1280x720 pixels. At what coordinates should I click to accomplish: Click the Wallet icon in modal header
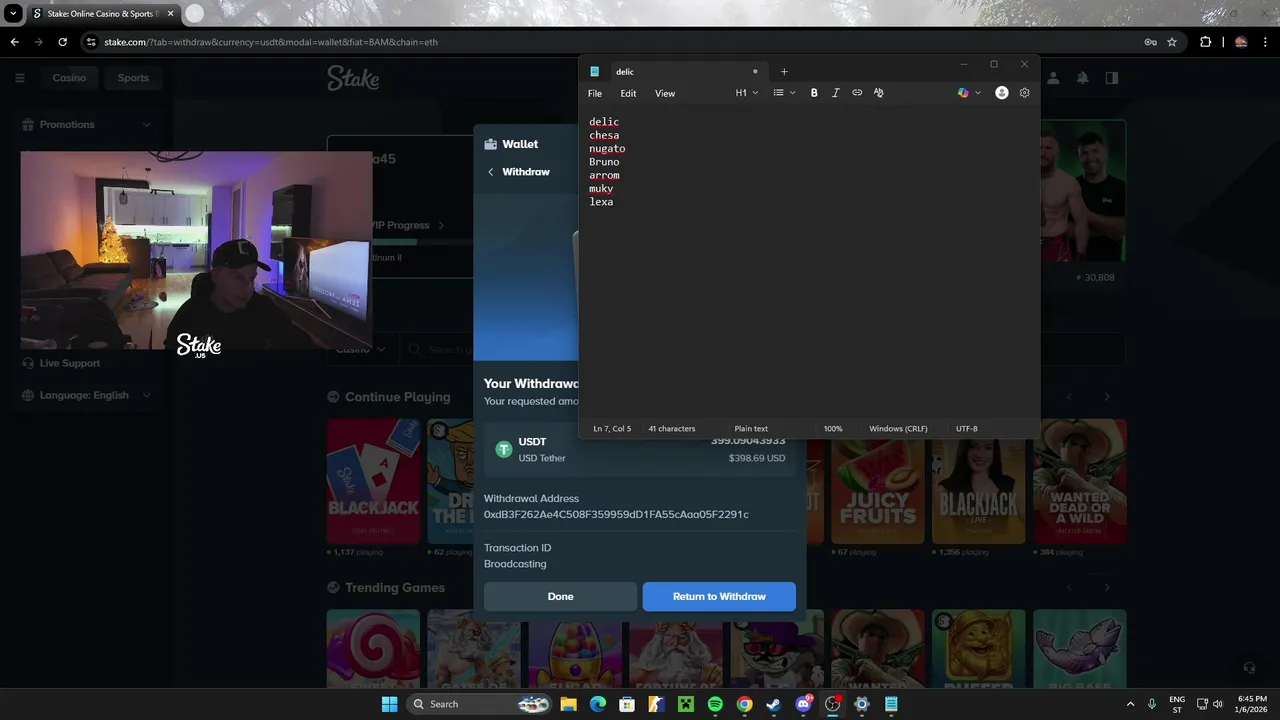(x=491, y=144)
